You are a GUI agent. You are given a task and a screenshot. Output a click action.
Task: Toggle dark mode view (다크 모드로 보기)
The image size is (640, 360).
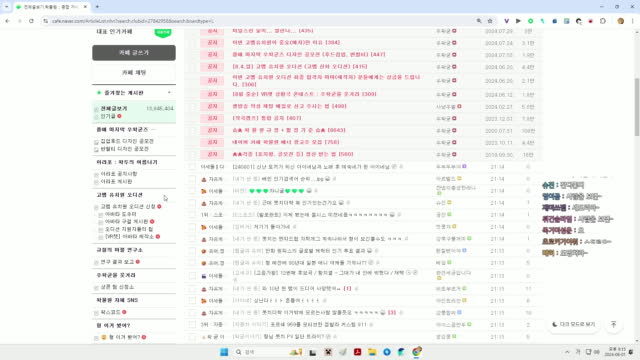(573, 324)
